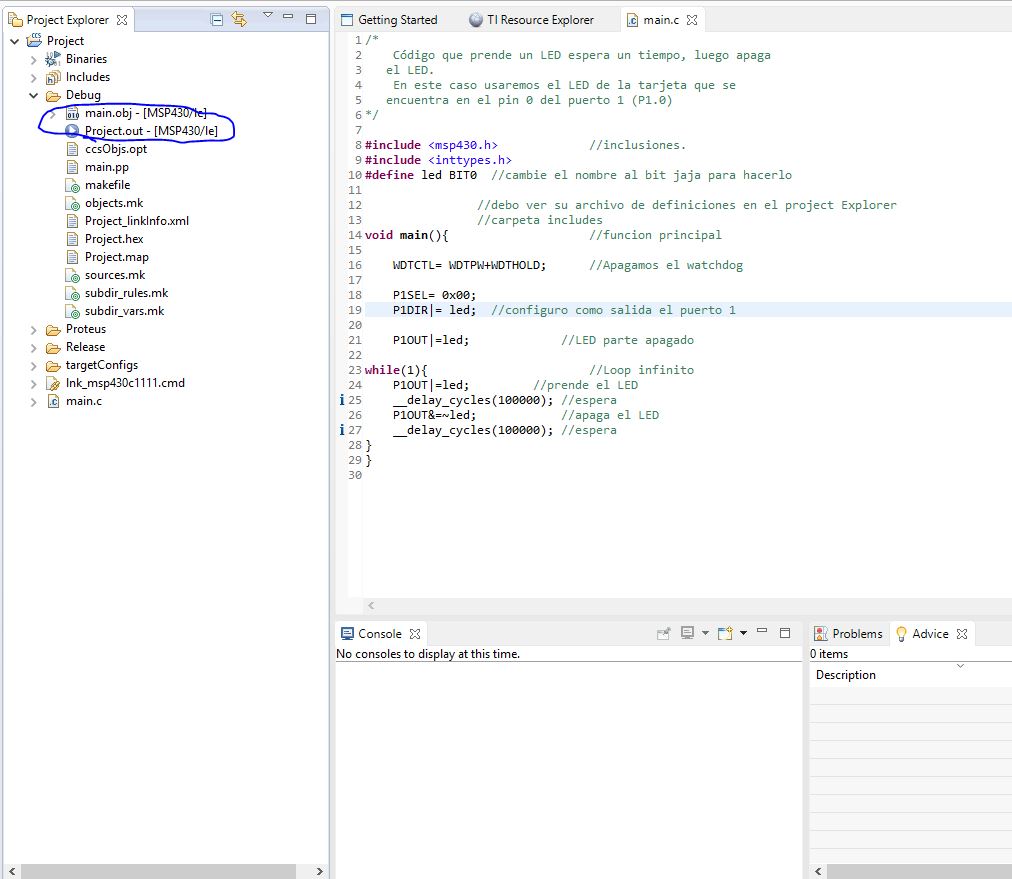The width and height of the screenshot is (1012, 879).
Task: Click Open Console icon
Action: (x=725, y=633)
